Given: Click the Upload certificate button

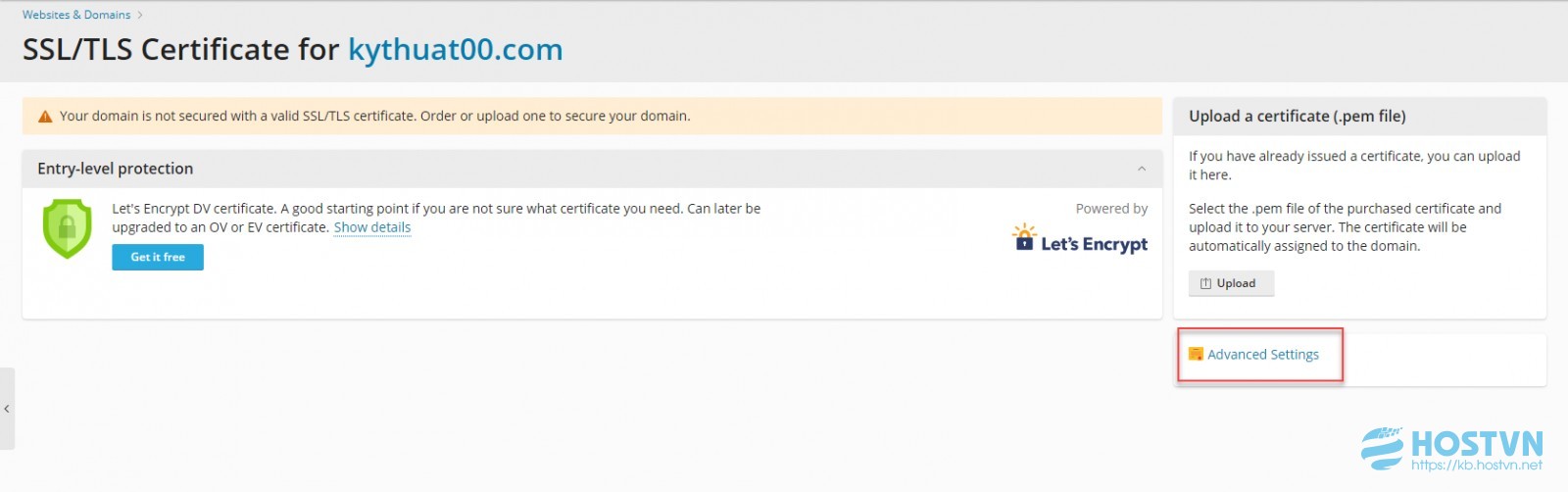Looking at the screenshot, I should coord(1231,283).
